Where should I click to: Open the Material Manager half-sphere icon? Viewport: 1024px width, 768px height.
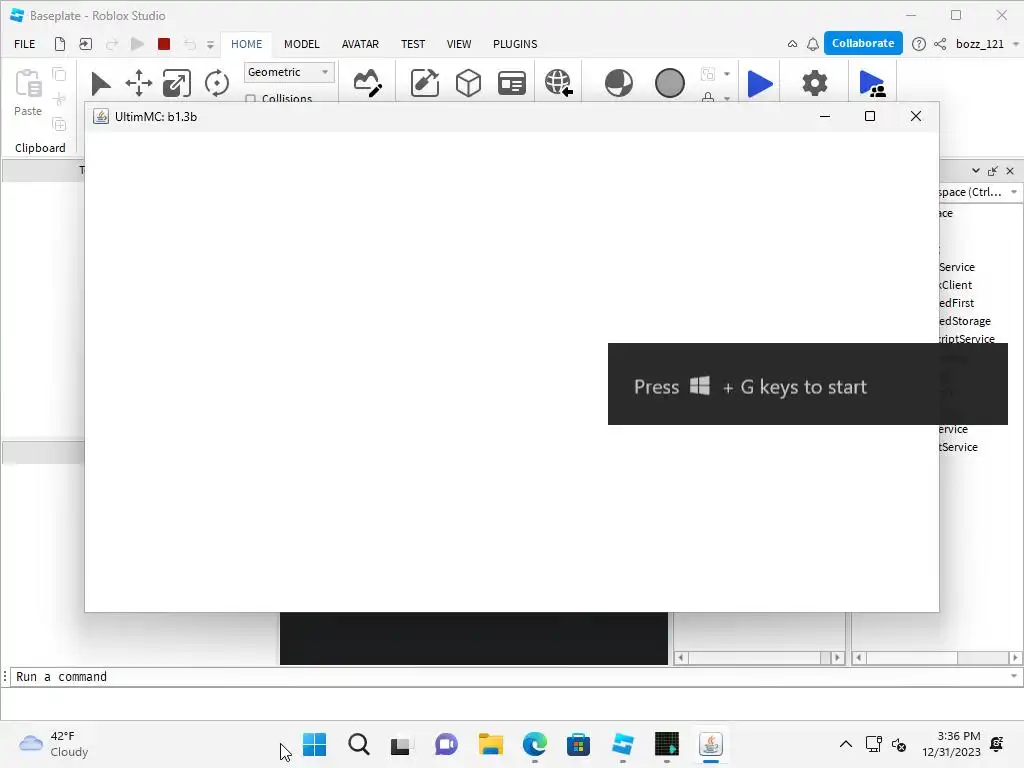618,83
